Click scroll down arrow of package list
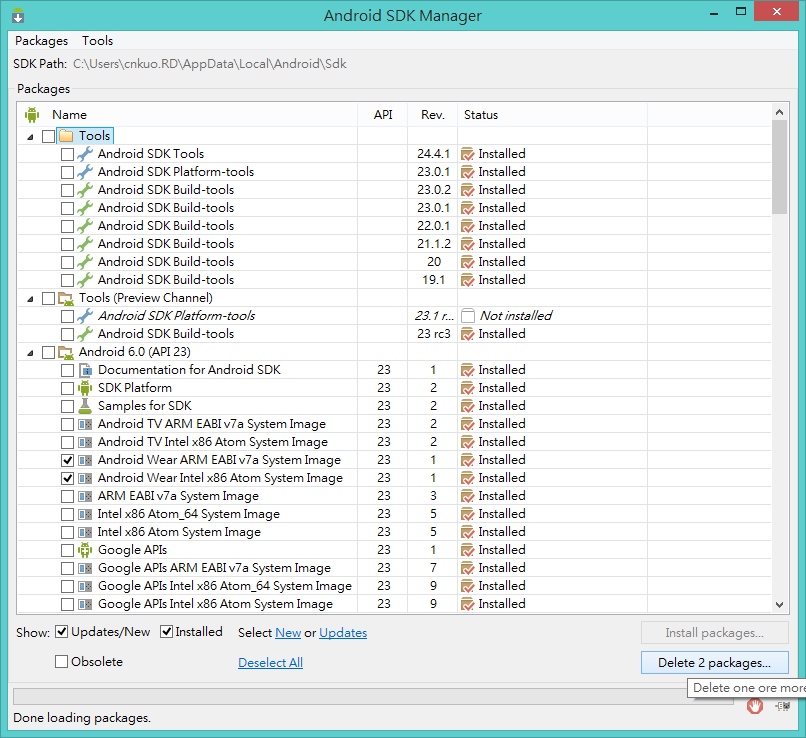This screenshot has width=806, height=738. pos(779,605)
